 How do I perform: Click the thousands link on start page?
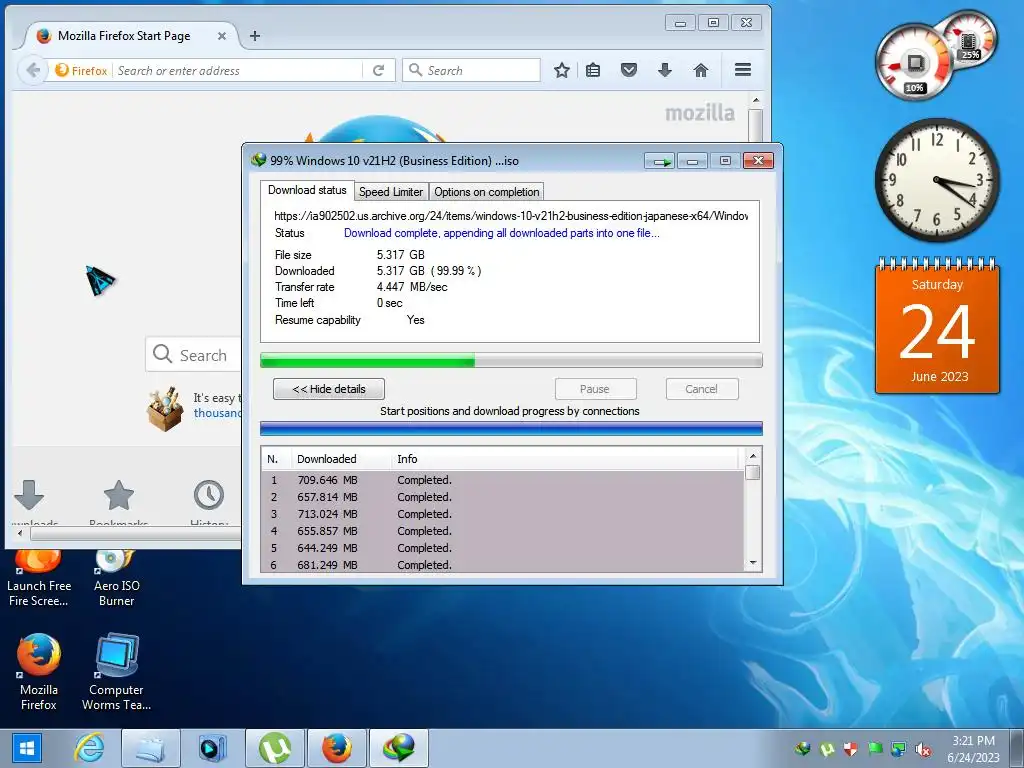(x=217, y=413)
